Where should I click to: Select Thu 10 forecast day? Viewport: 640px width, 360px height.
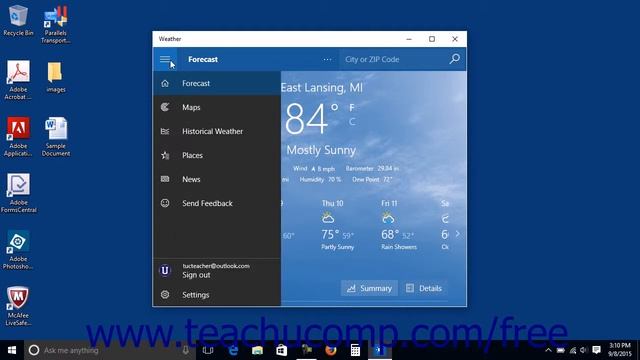pyautogui.click(x=338, y=225)
